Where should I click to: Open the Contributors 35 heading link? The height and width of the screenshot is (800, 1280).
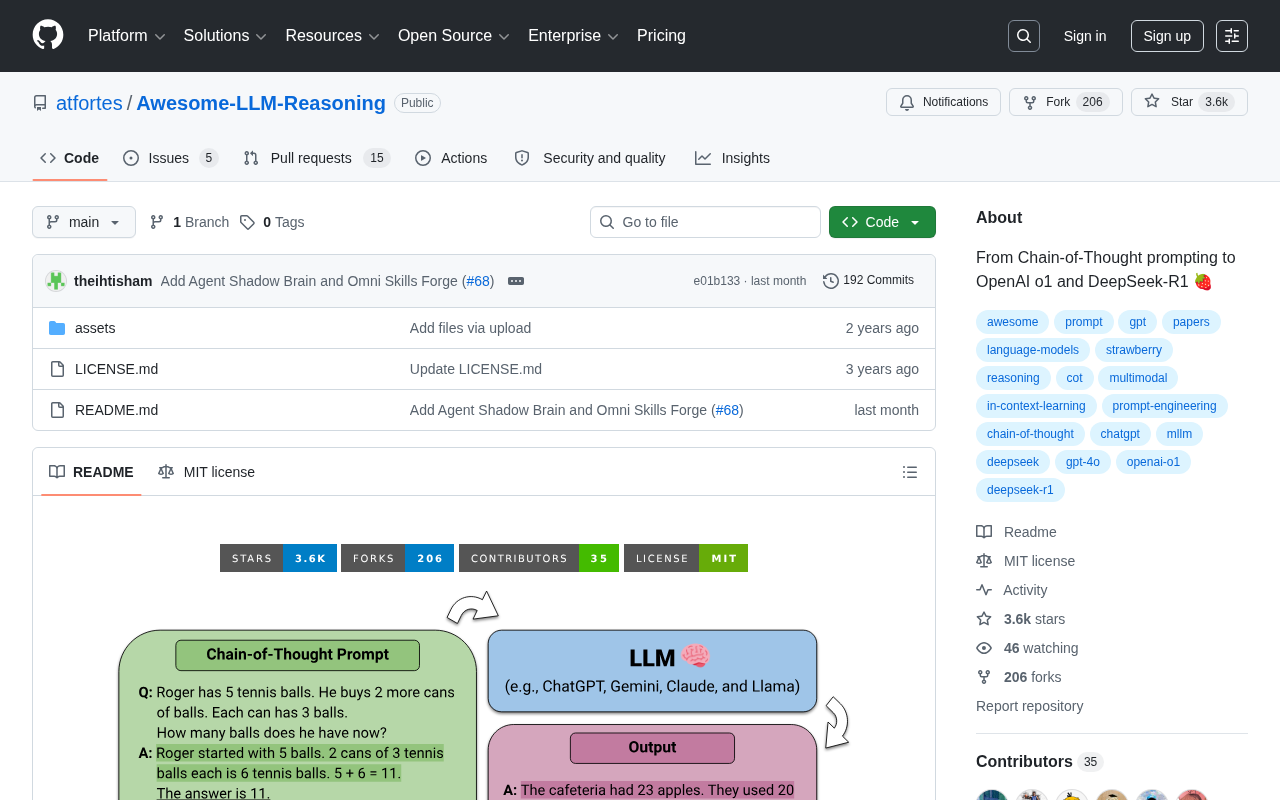point(1039,762)
